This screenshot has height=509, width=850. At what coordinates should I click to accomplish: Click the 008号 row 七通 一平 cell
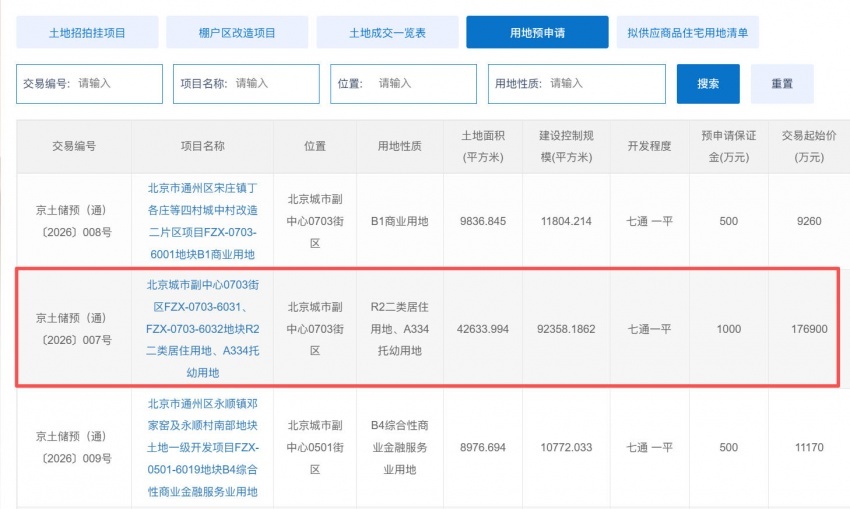coord(649,221)
